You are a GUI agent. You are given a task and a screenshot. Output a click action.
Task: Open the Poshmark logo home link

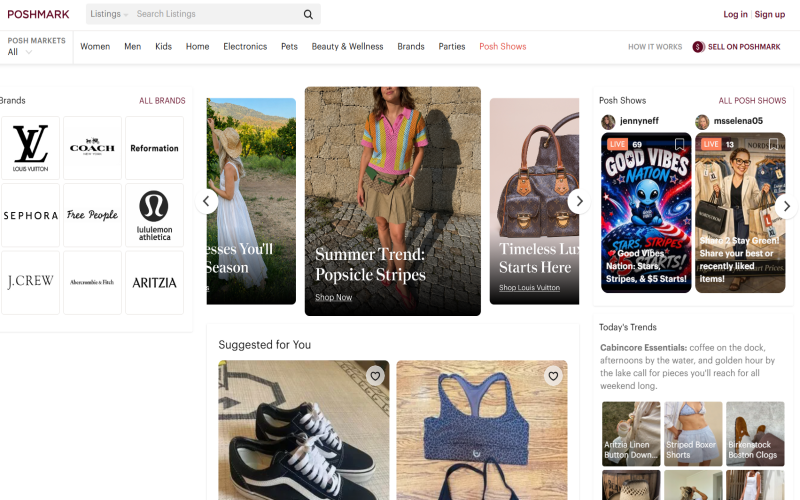tap(38, 14)
